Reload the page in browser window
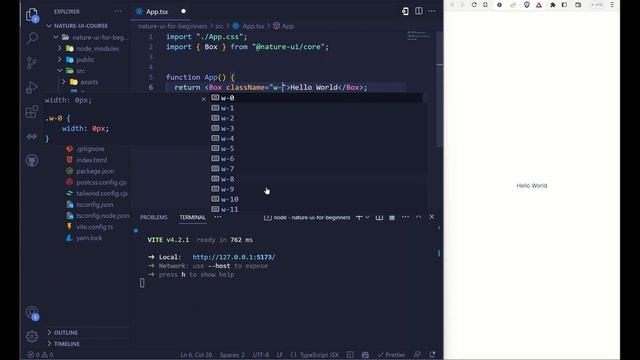This screenshot has height=360, width=640. [474, 5]
